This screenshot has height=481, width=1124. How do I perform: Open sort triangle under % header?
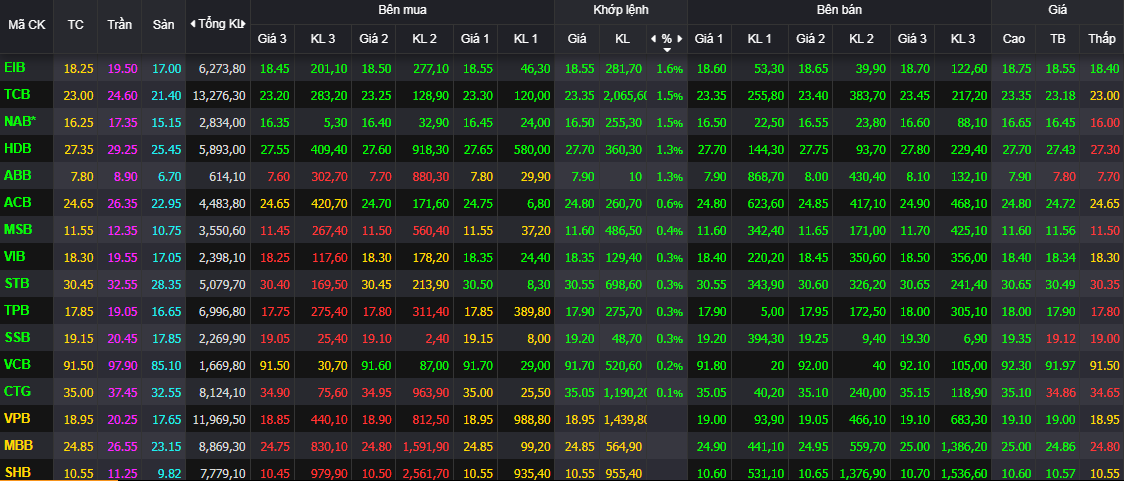667,49
